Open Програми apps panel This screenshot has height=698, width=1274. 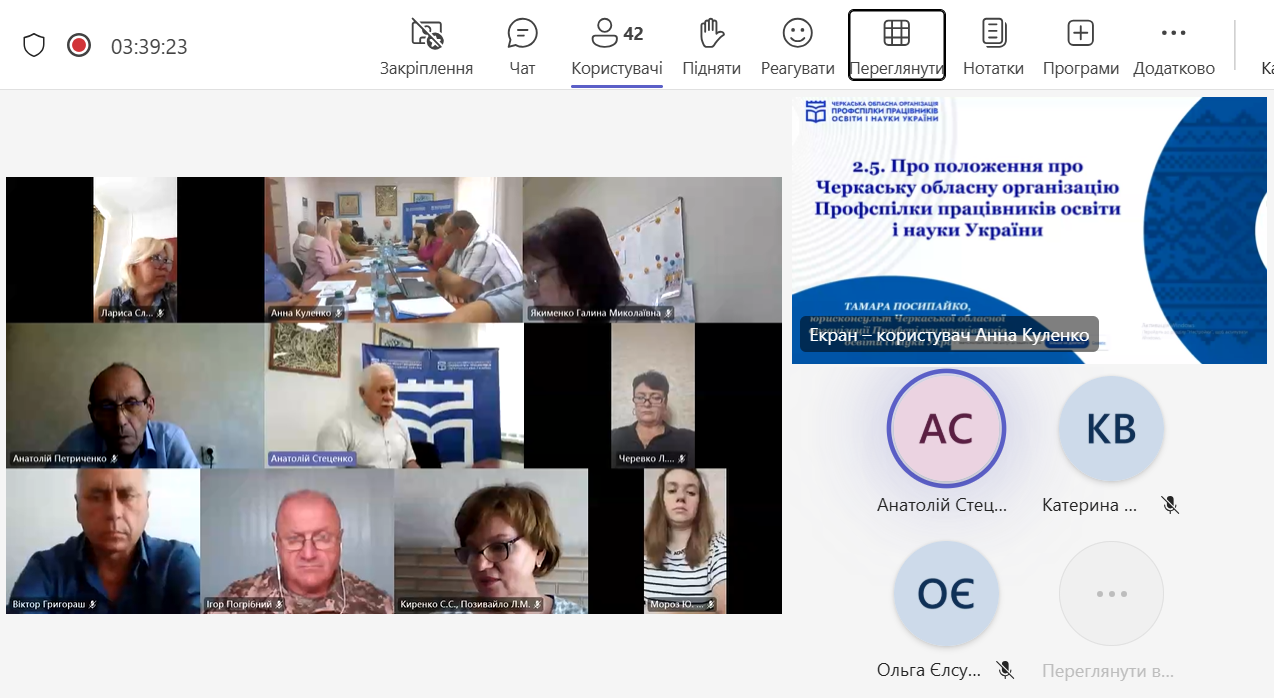[x=1080, y=47]
